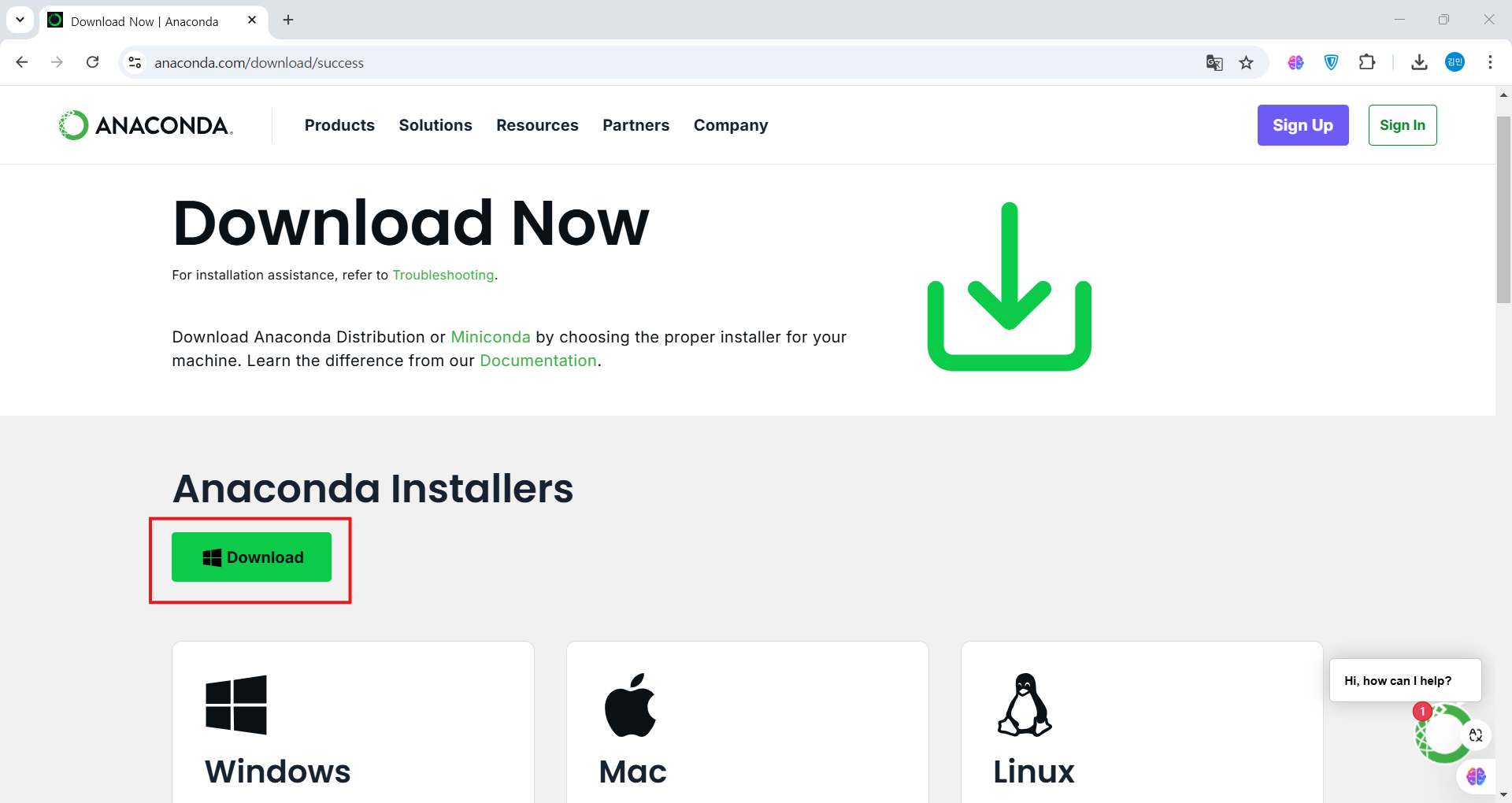Click the Anaconda logo in header
The height and width of the screenshot is (803, 1512).
[x=146, y=125]
